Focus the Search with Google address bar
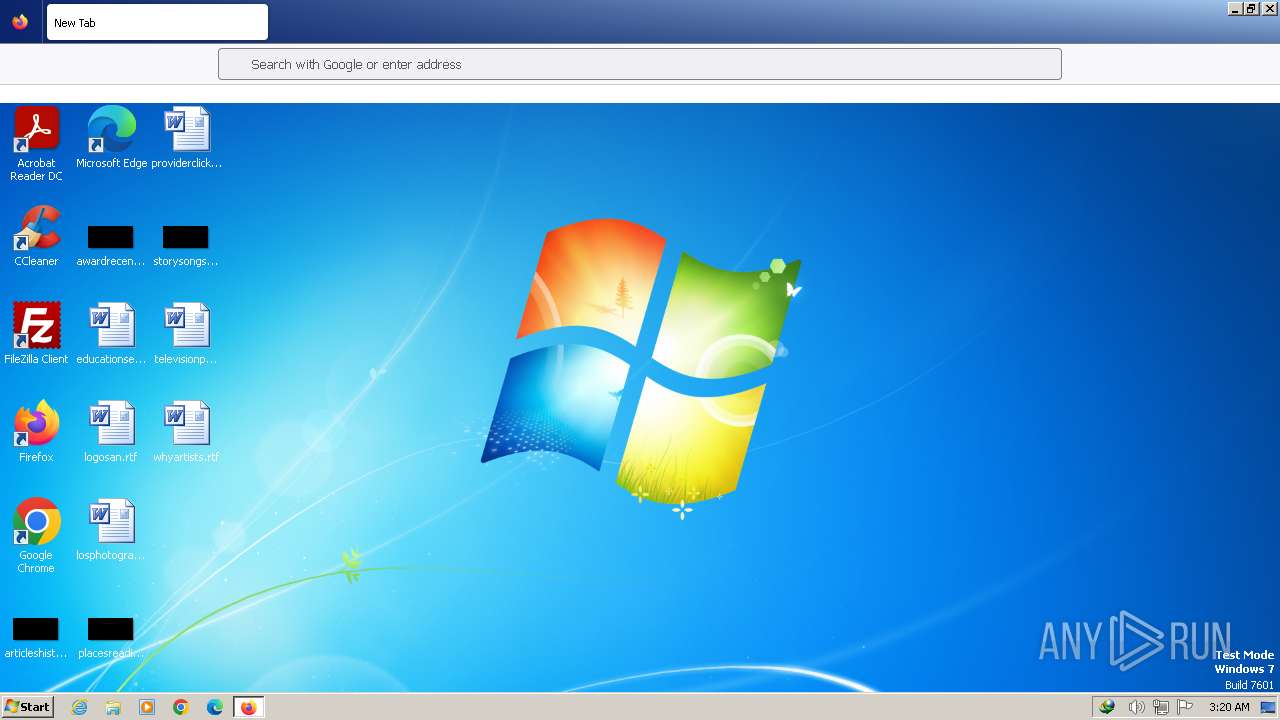This screenshot has height=720, width=1280. pos(640,64)
